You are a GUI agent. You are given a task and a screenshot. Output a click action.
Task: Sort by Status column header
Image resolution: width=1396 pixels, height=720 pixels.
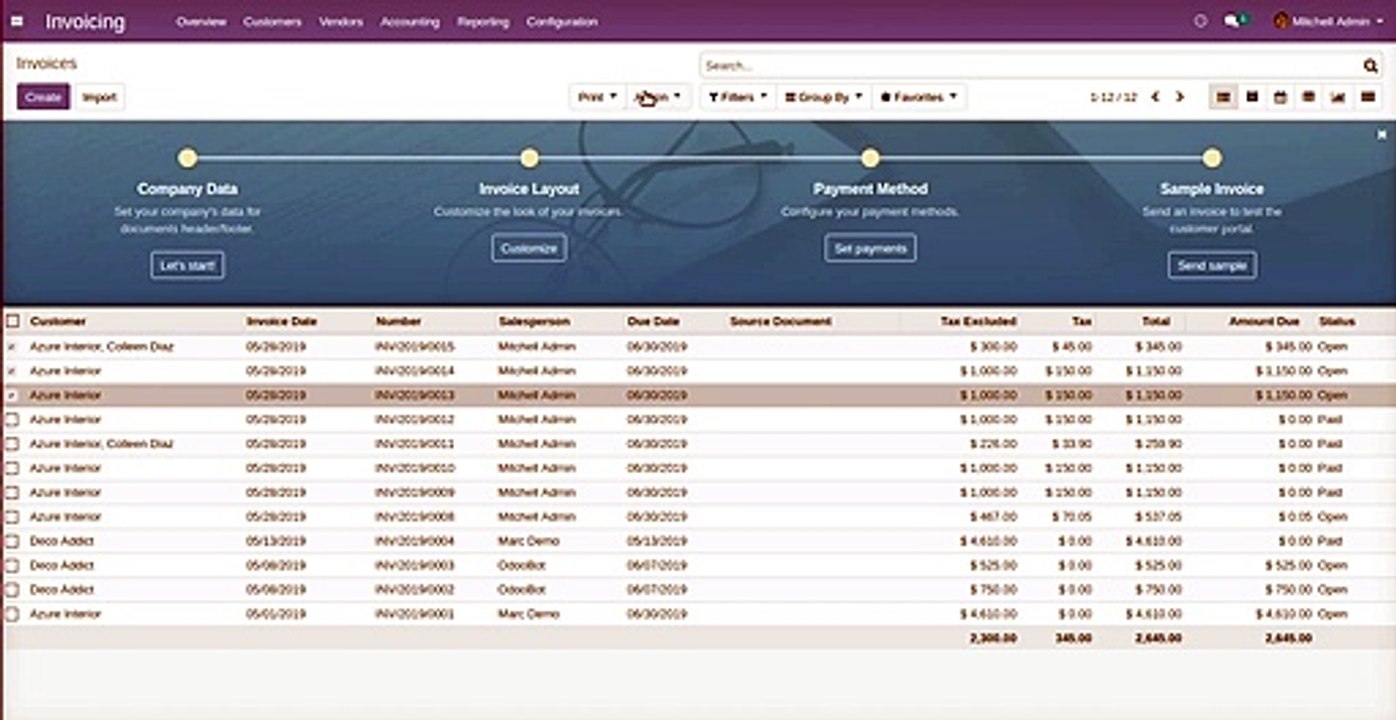click(x=1337, y=322)
